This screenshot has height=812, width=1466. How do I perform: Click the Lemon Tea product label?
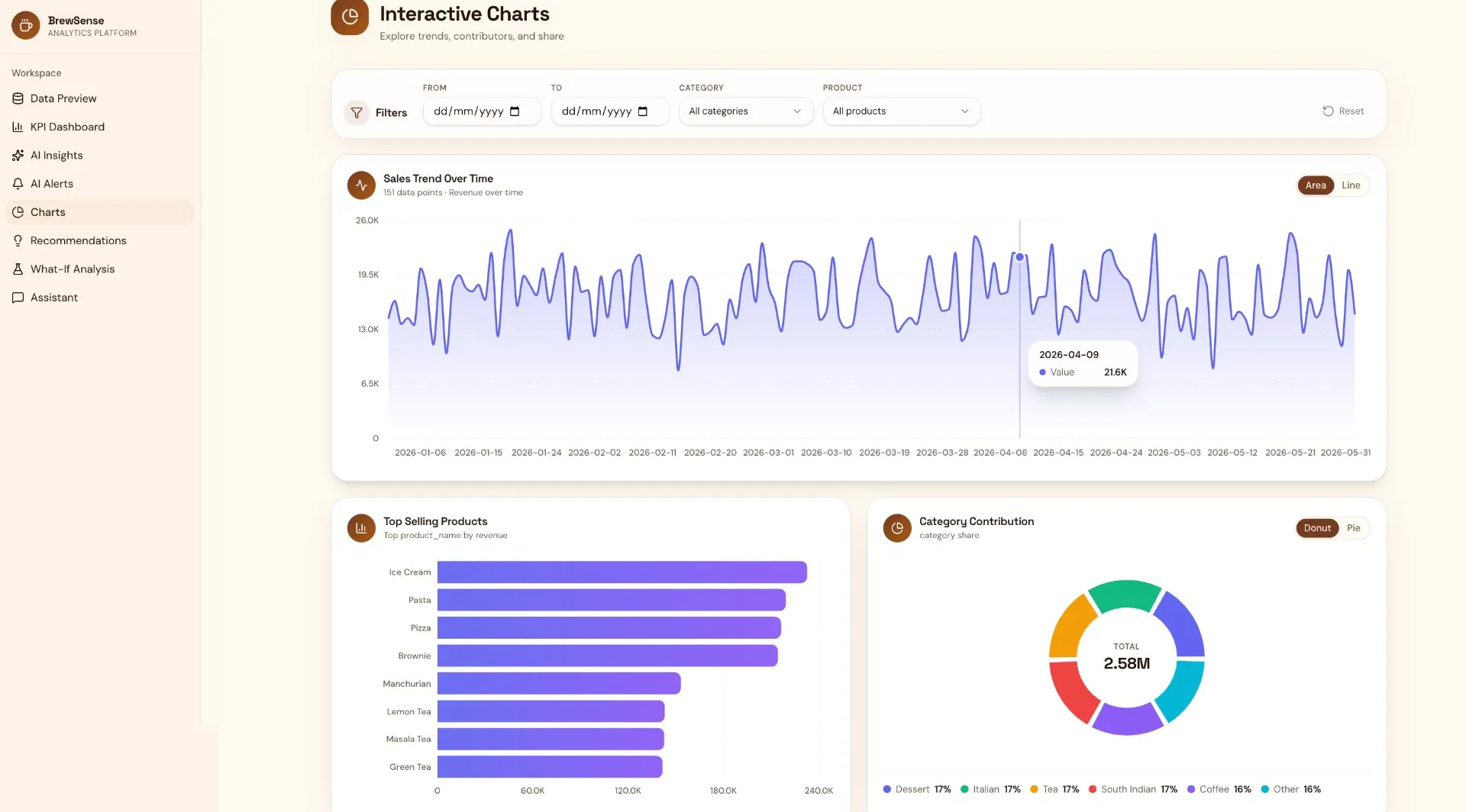(408, 711)
